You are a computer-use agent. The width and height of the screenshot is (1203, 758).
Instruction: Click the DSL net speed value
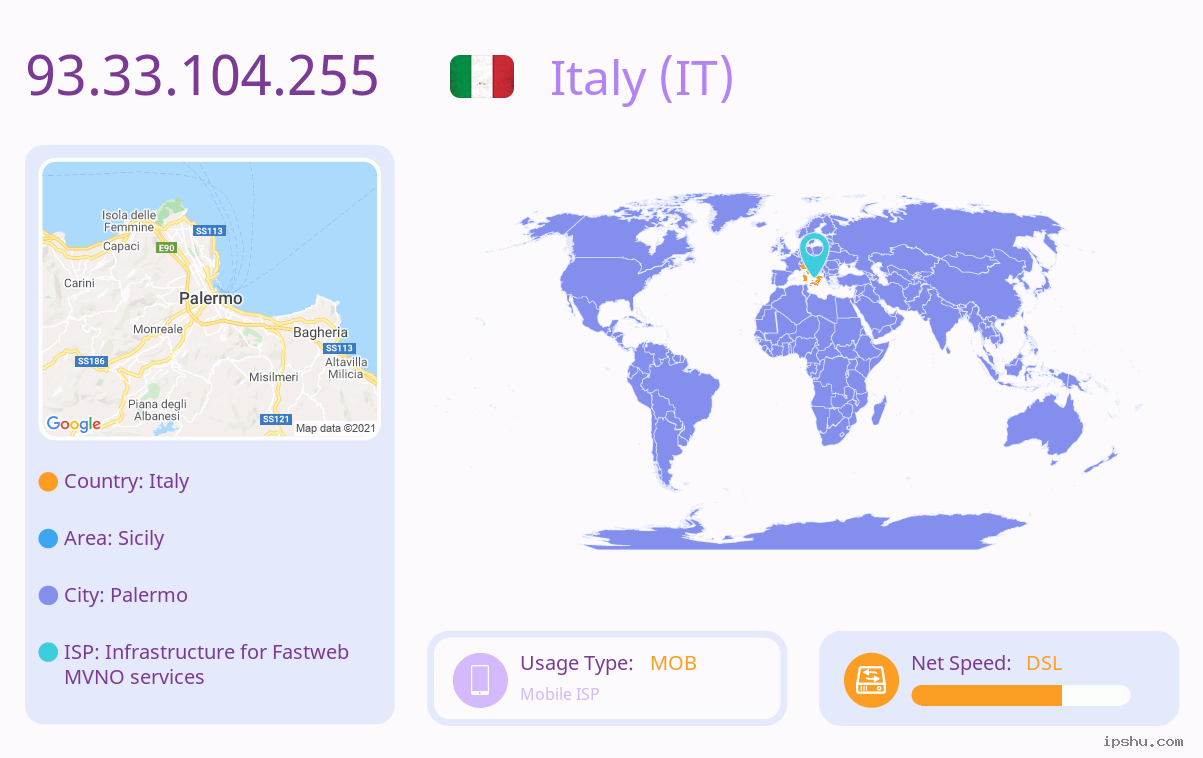click(x=1044, y=663)
